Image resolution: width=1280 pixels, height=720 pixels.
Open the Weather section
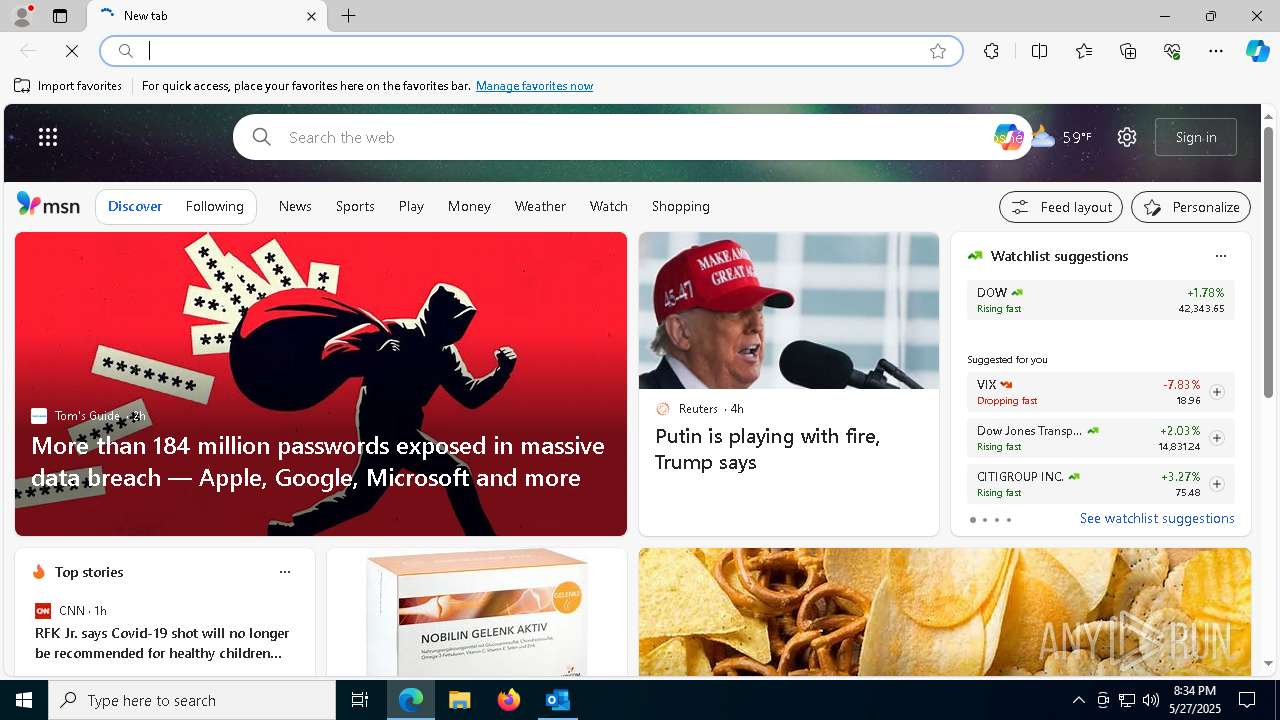[x=540, y=206]
